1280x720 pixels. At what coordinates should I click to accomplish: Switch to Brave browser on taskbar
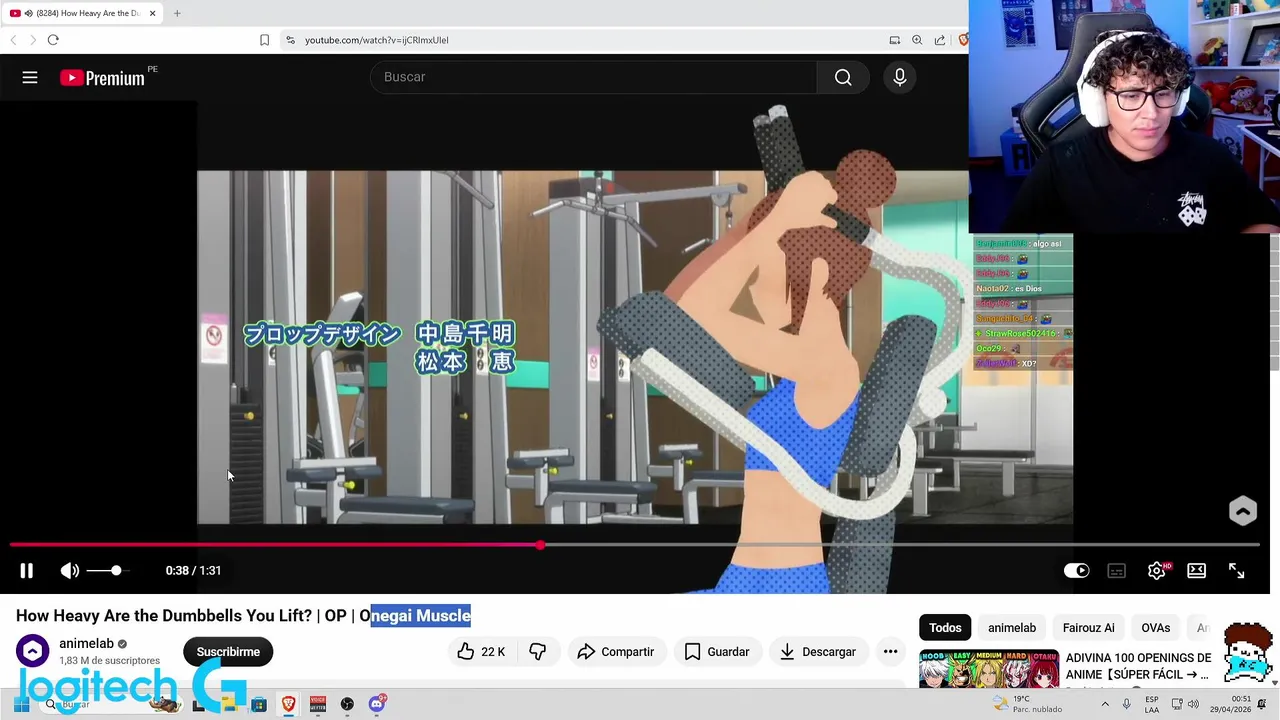click(x=288, y=704)
